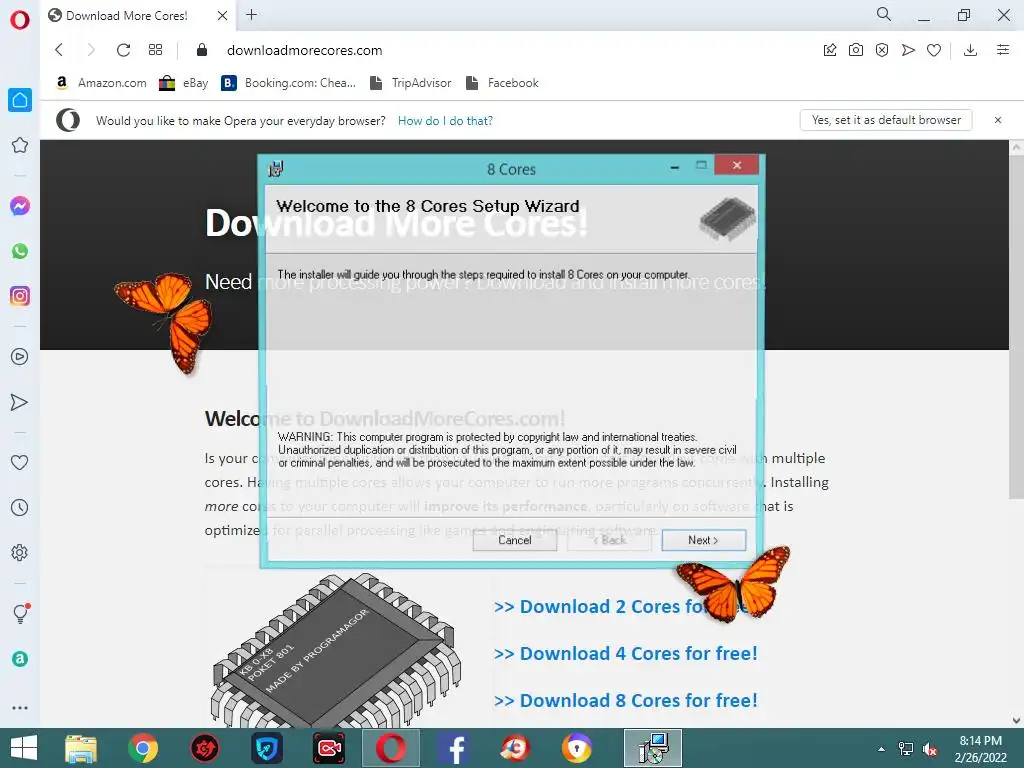The height and width of the screenshot is (768, 1024).
Task: Search tabs with the magnifier icon
Action: [884, 14]
